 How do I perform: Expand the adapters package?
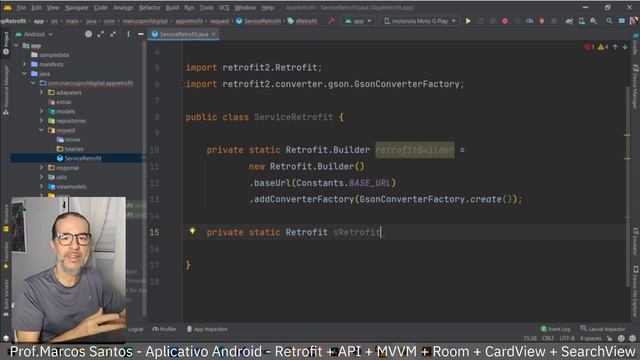point(41,92)
